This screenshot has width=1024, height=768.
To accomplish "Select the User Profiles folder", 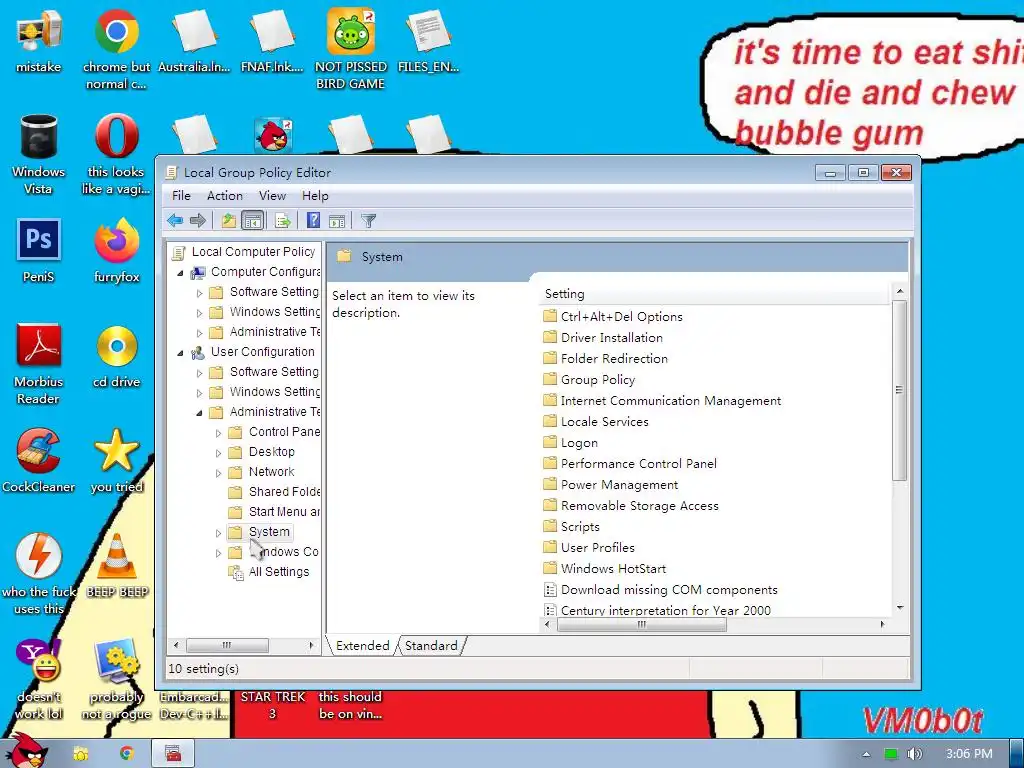I will tap(589, 548).
